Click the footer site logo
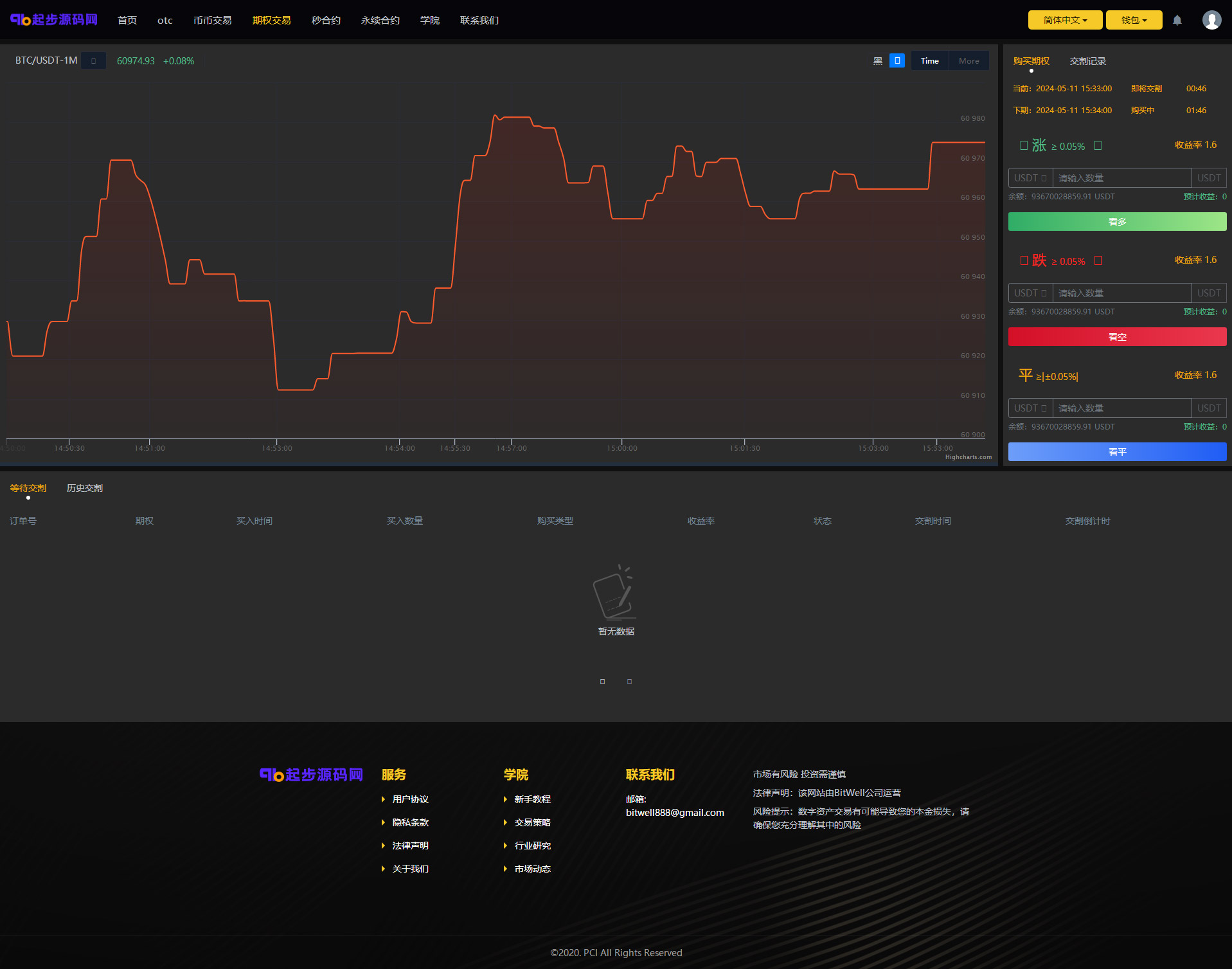The height and width of the screenshot is (969, 1232). tap(311, 775)
